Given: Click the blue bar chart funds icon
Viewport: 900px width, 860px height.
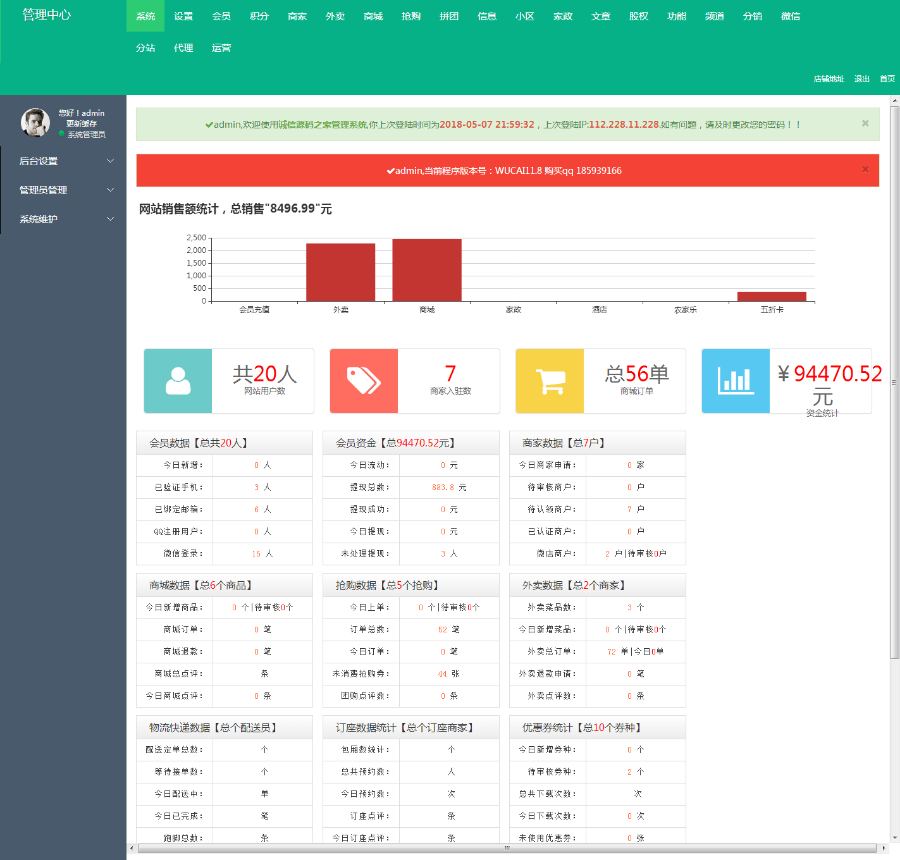Looking at the screenshot, I should [x=736, y=381].
